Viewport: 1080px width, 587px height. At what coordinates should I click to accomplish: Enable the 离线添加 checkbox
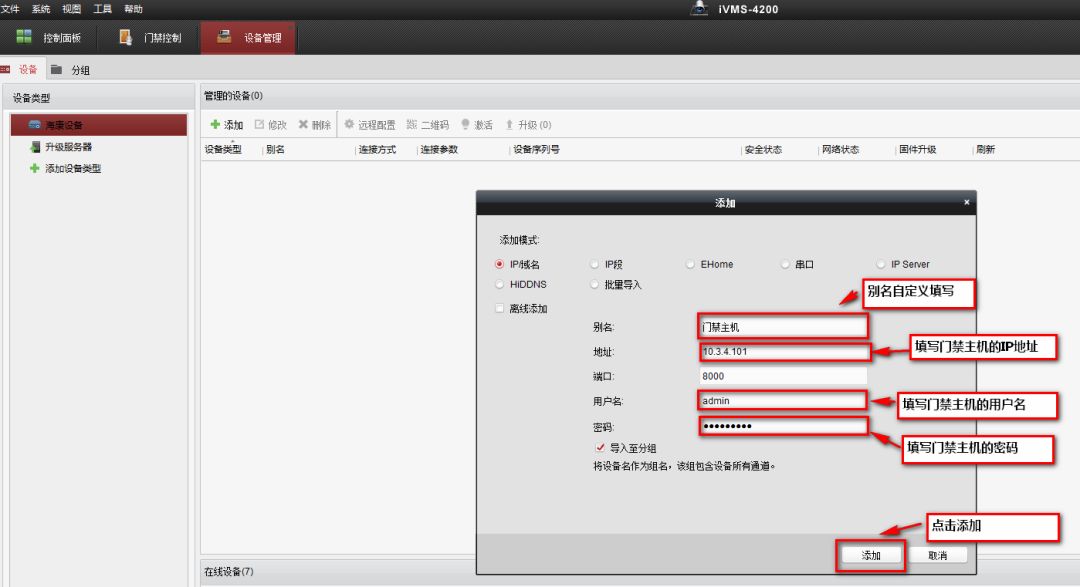tap(500, 309)
